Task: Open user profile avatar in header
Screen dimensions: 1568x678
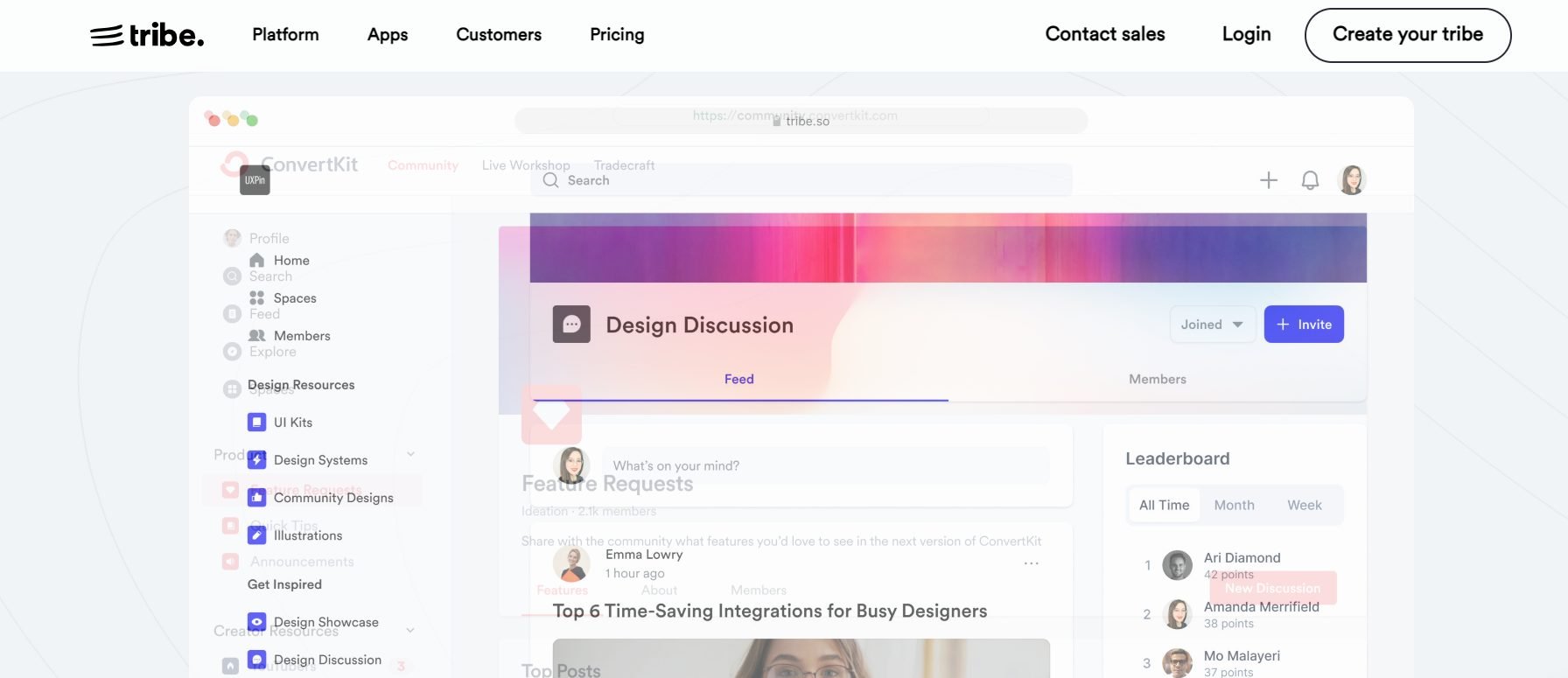Action: click(x=1352, y=179)
